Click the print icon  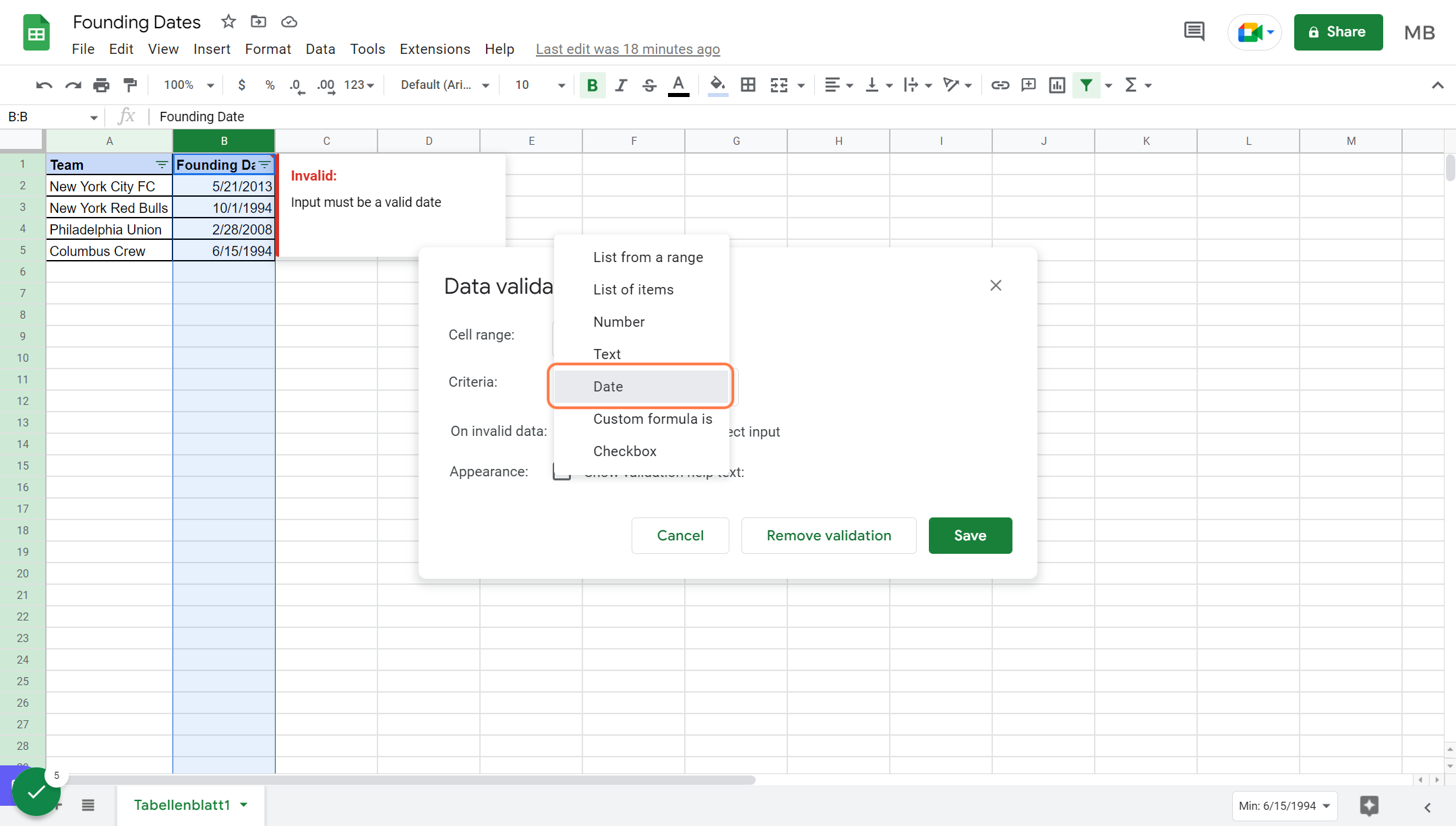[101, 85]
